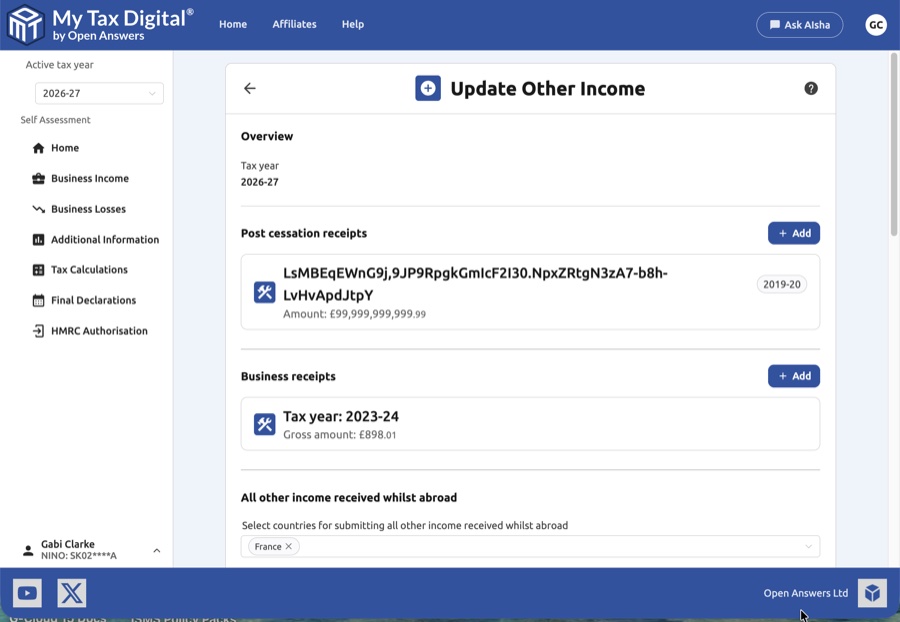Open help via the question mark icon
Screen dimensions: 900x622
811,88
